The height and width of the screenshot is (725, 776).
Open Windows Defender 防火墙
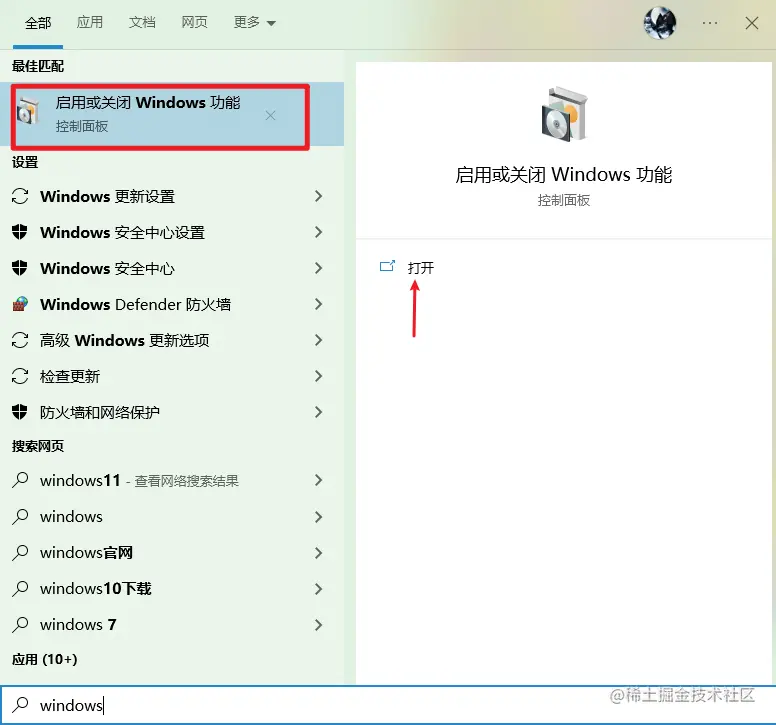coord(172,304)
